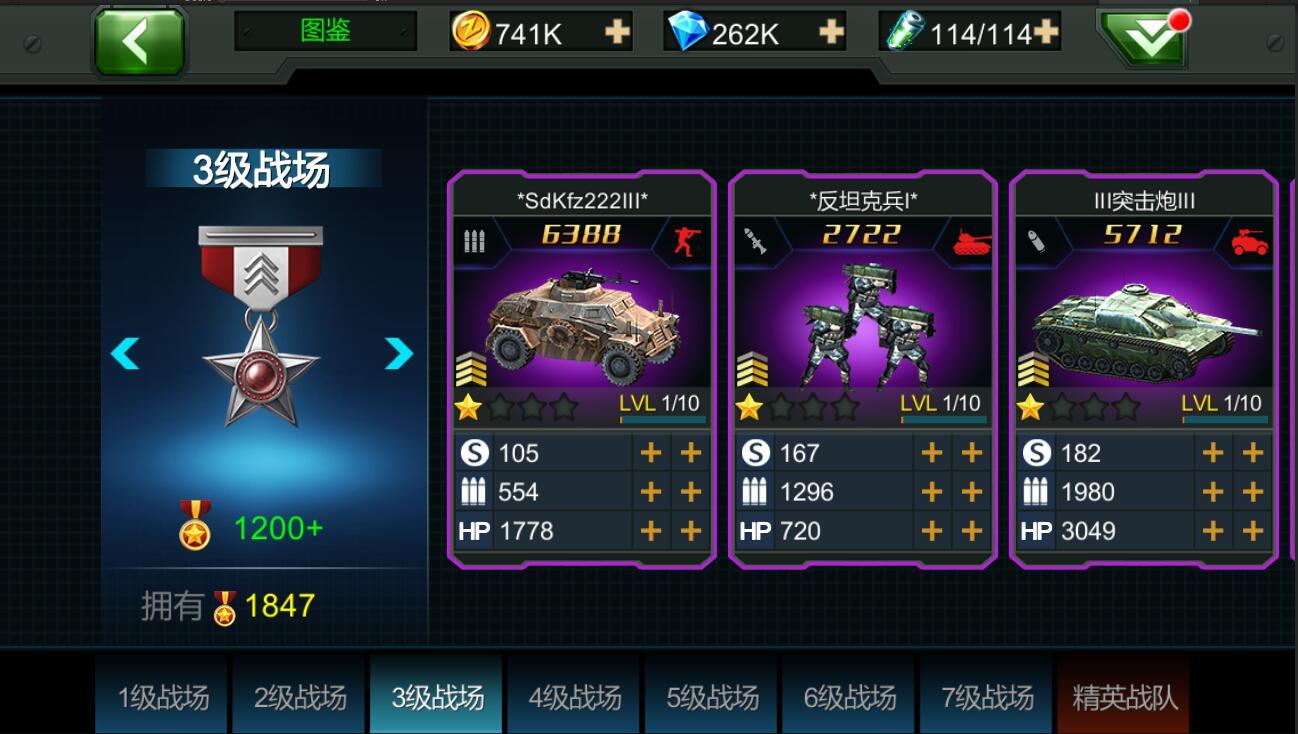The image size is (1298, 734).
Task: Increase ammo 1980 of III突击炮III with last plus
Action: click(1253, 492)
